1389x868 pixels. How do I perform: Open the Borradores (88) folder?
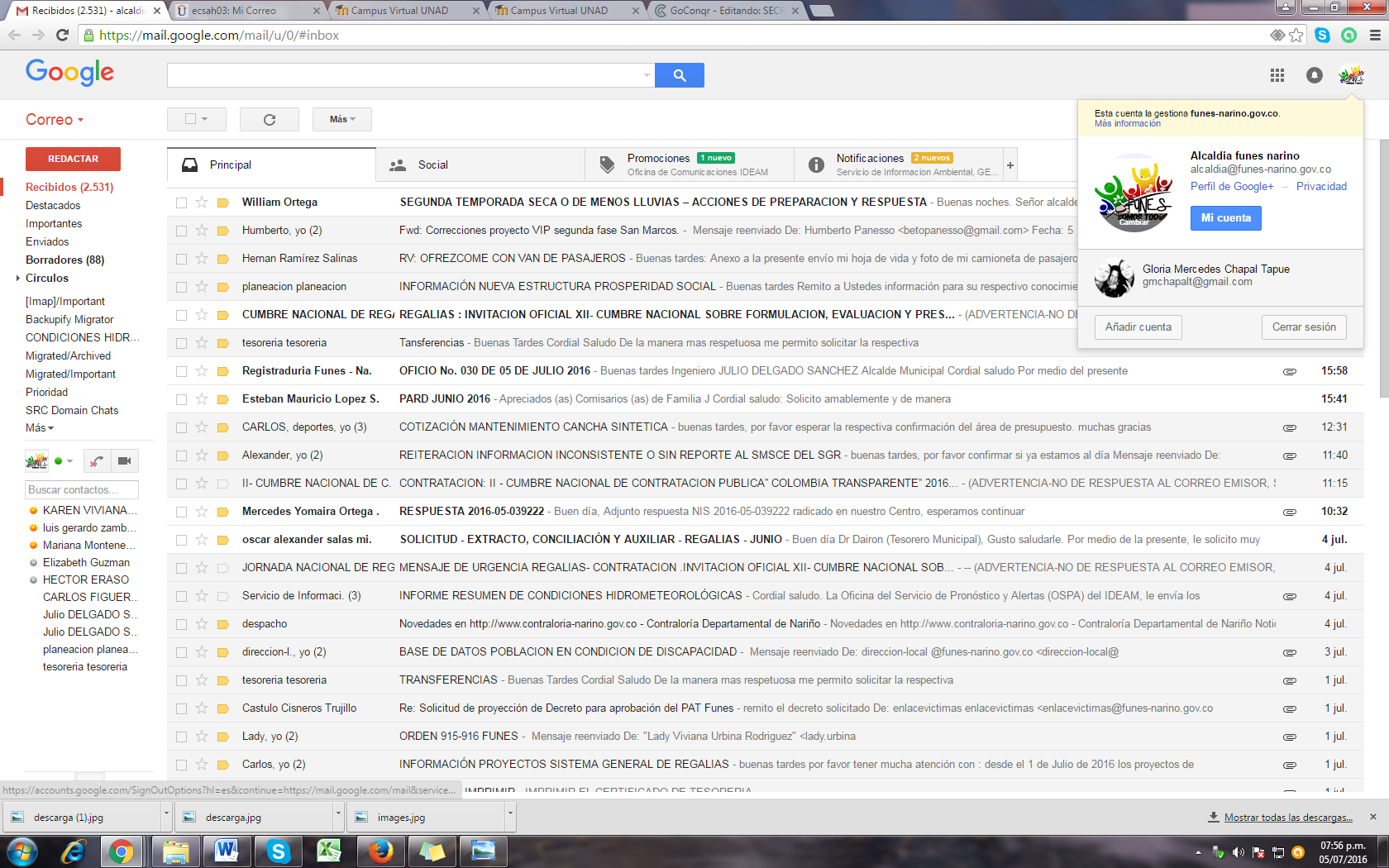tap(65, 260)
